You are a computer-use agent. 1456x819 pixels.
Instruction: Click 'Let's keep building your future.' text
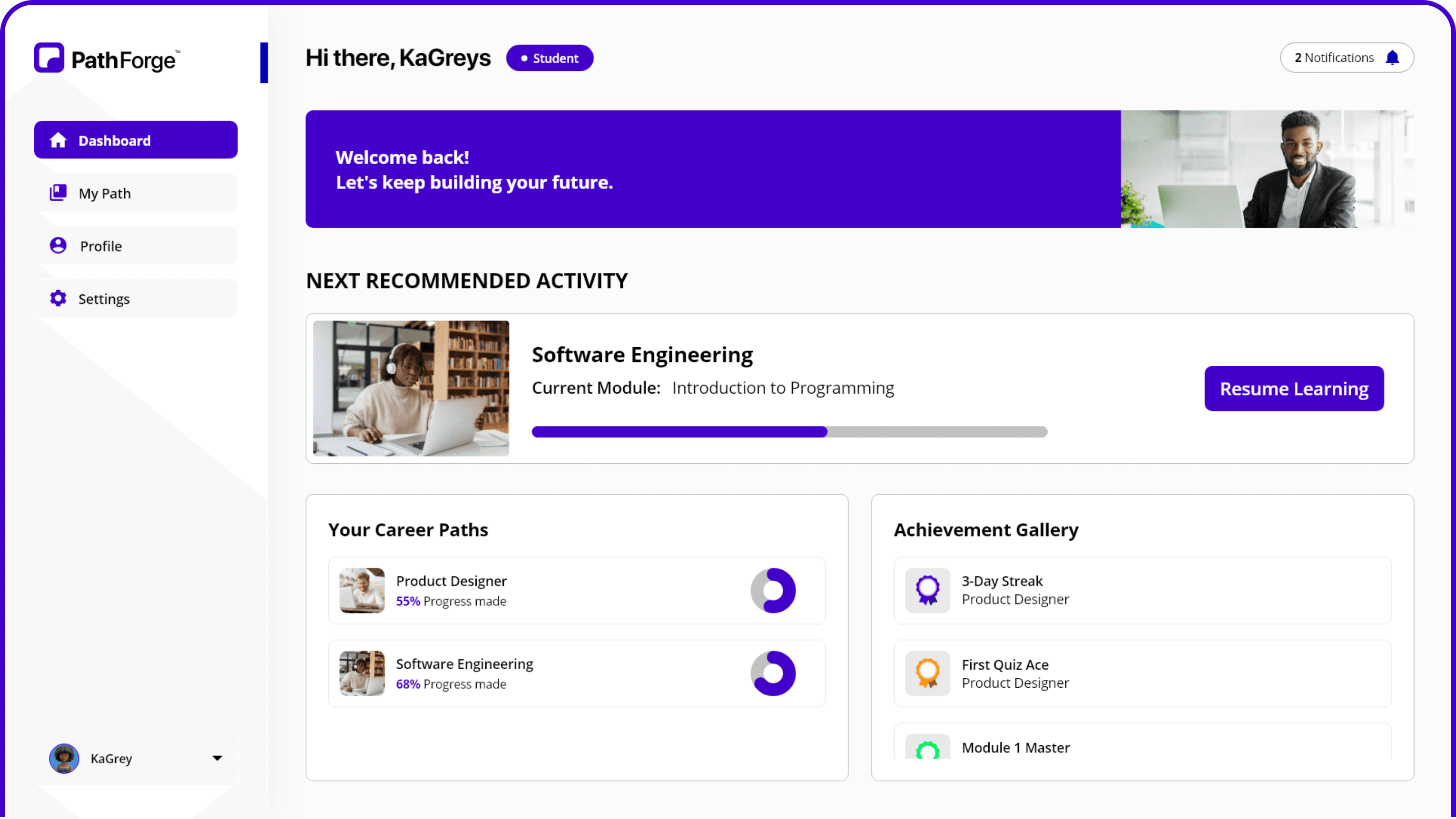point(474,183)
